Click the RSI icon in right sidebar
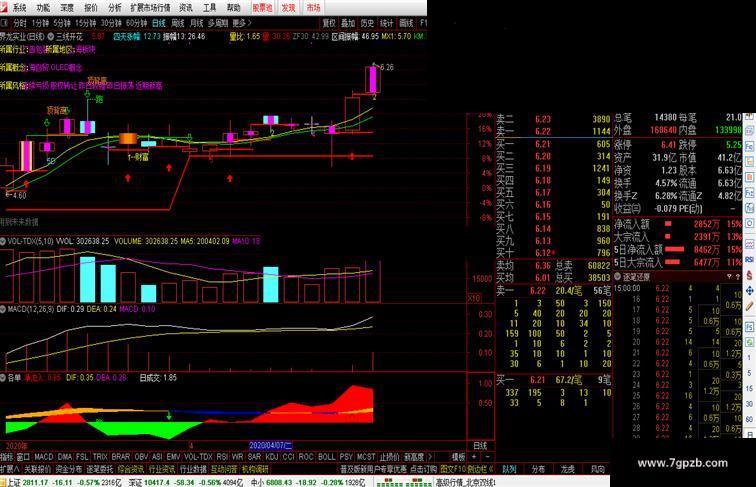The height and width of the screenshot is (487, 756). (x=749, y=259)
